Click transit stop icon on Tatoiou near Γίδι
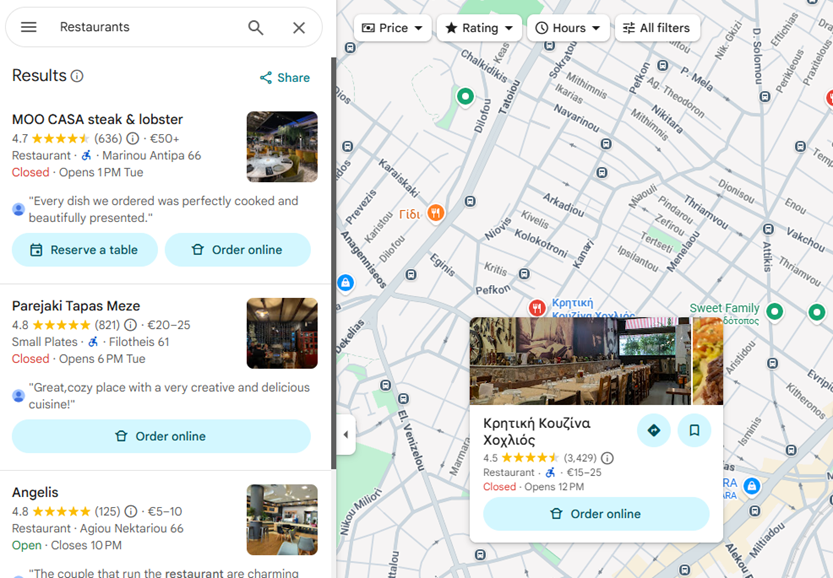The height and width of the screenshot is (578, 833). point(470,201)
